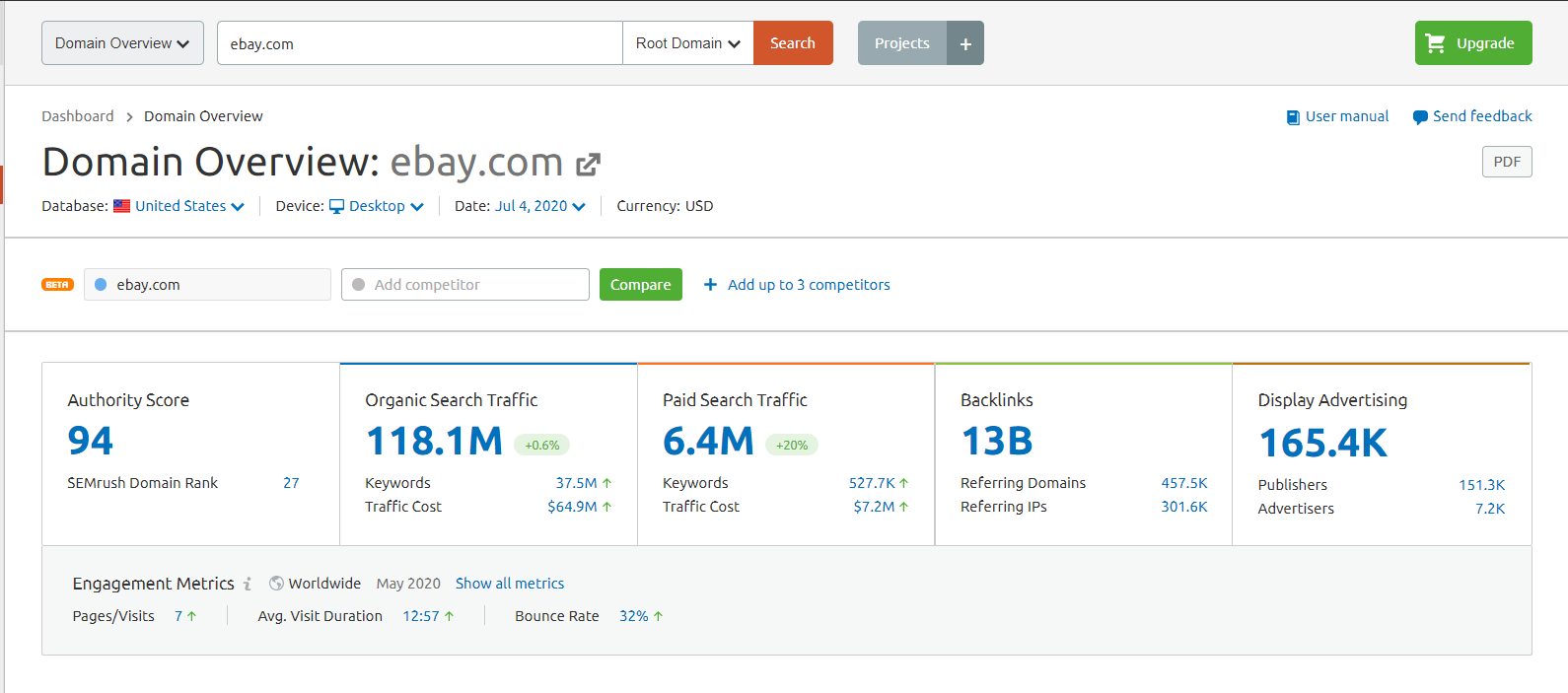Click organic keywords value 37.5M
The image size is (1568, 693).
577,483
